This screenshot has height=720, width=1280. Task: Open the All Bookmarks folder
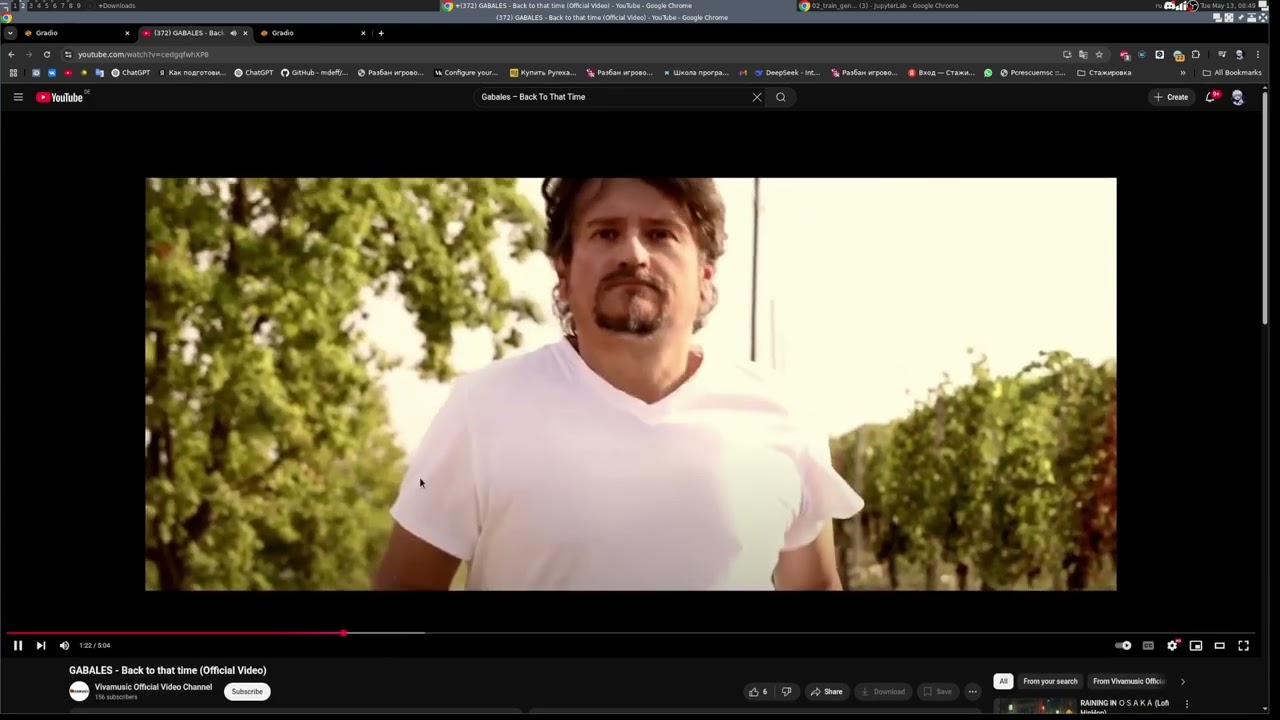tap(1232, 72)
